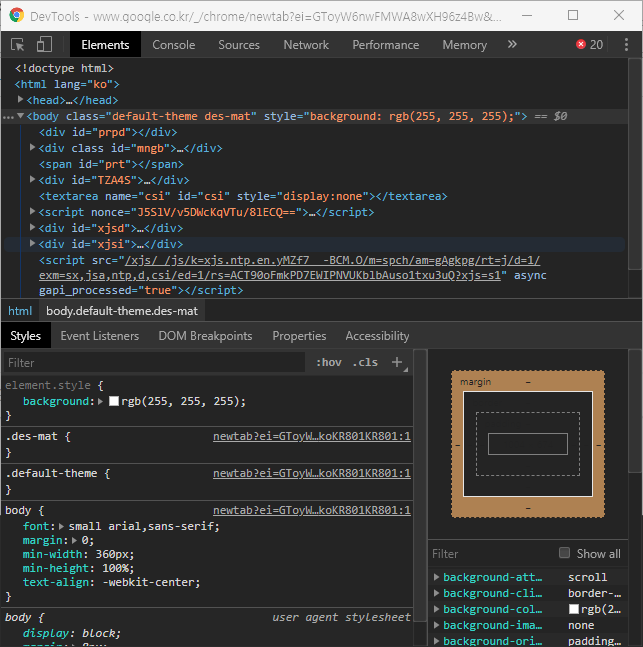Expand the margin shorthand property in body rule

74,540
